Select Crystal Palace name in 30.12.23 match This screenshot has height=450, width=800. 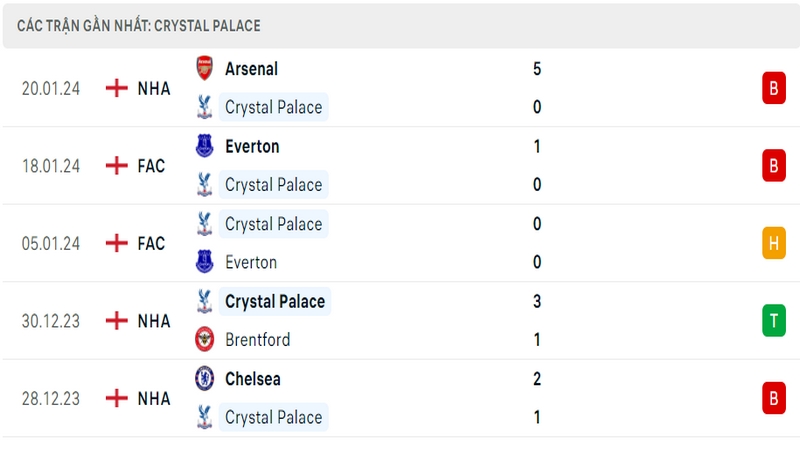point(275,302)
